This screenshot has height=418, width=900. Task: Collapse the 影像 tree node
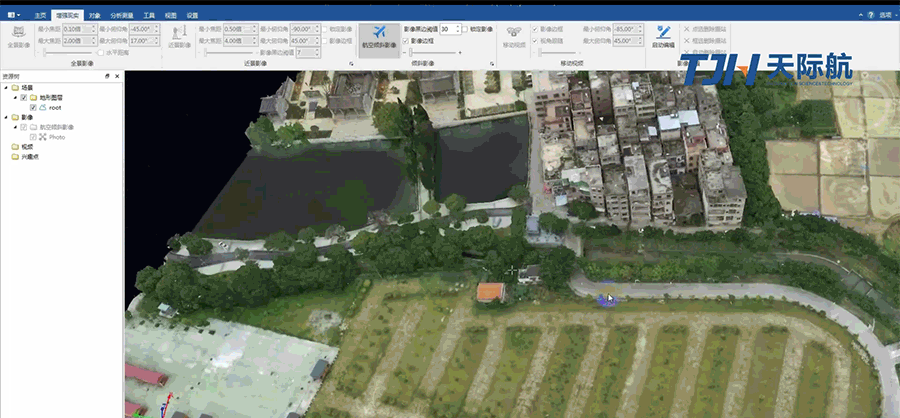tap(5, 117)
